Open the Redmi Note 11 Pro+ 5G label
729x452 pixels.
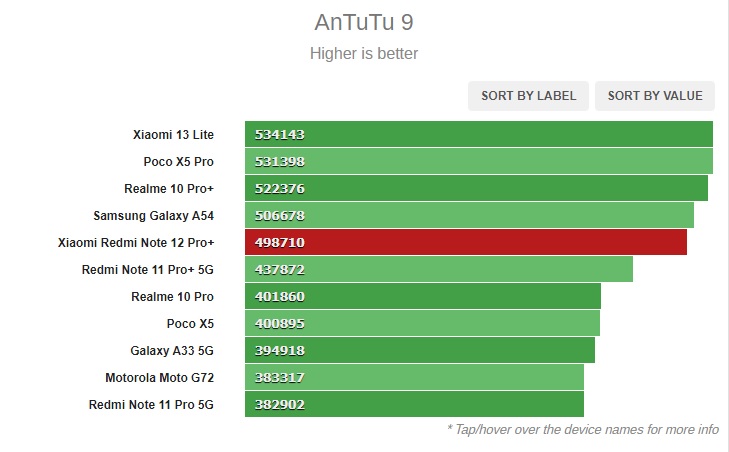[147, 270]
